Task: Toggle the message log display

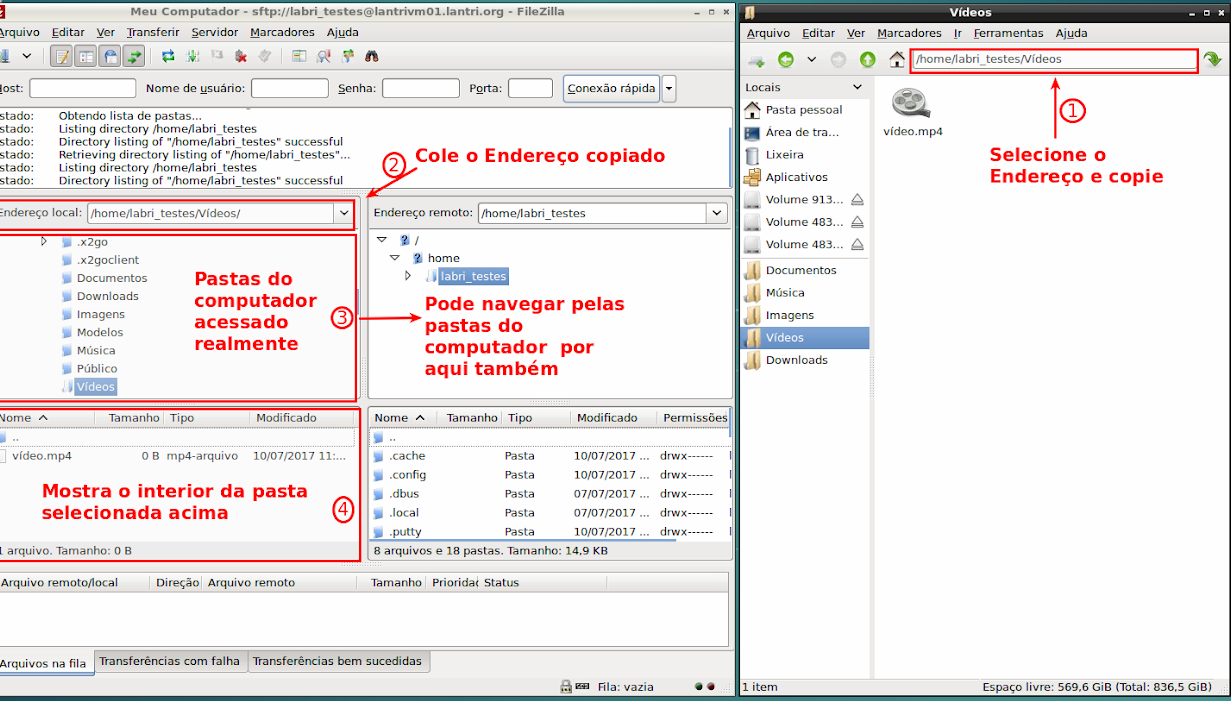Action: click(x=60, y=57)
